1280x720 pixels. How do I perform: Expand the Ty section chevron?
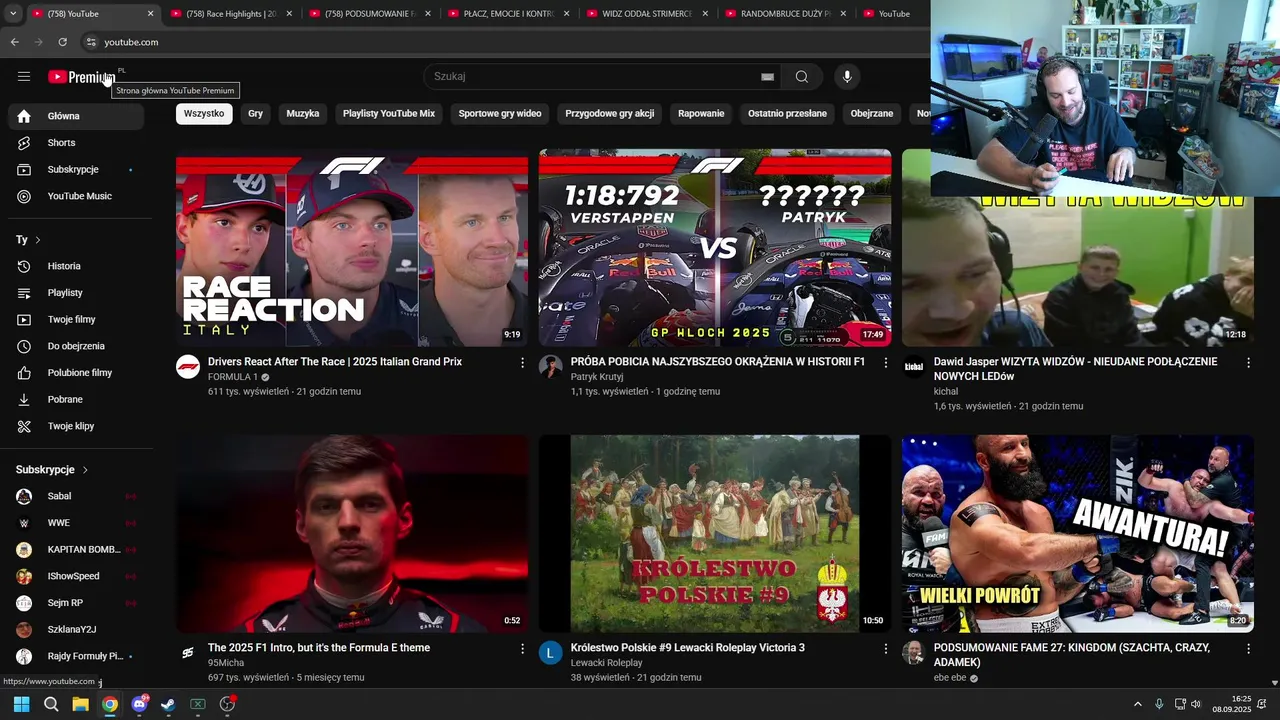pos(38,240)
